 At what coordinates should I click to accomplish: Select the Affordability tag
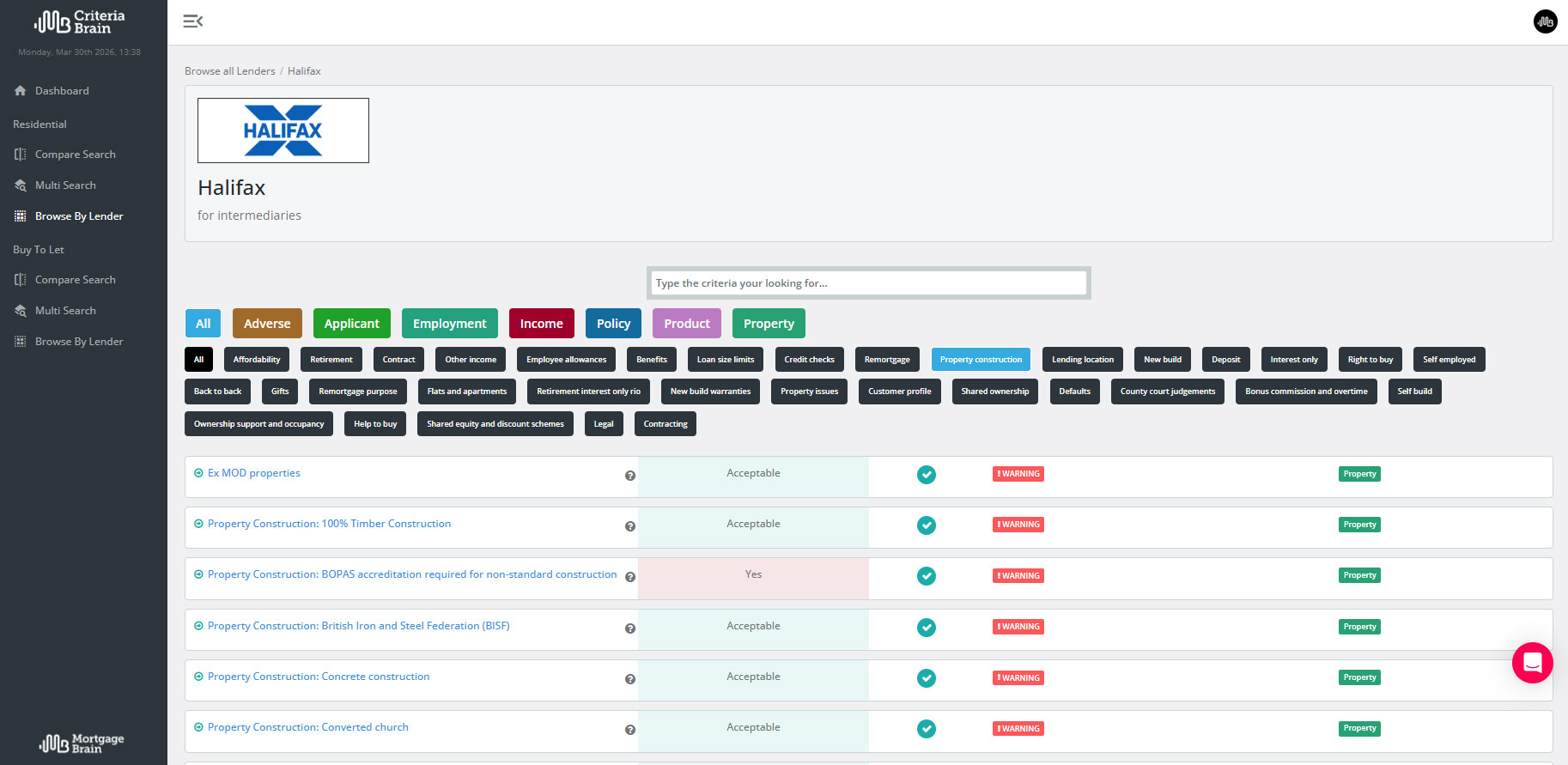[x=257, y=360]
